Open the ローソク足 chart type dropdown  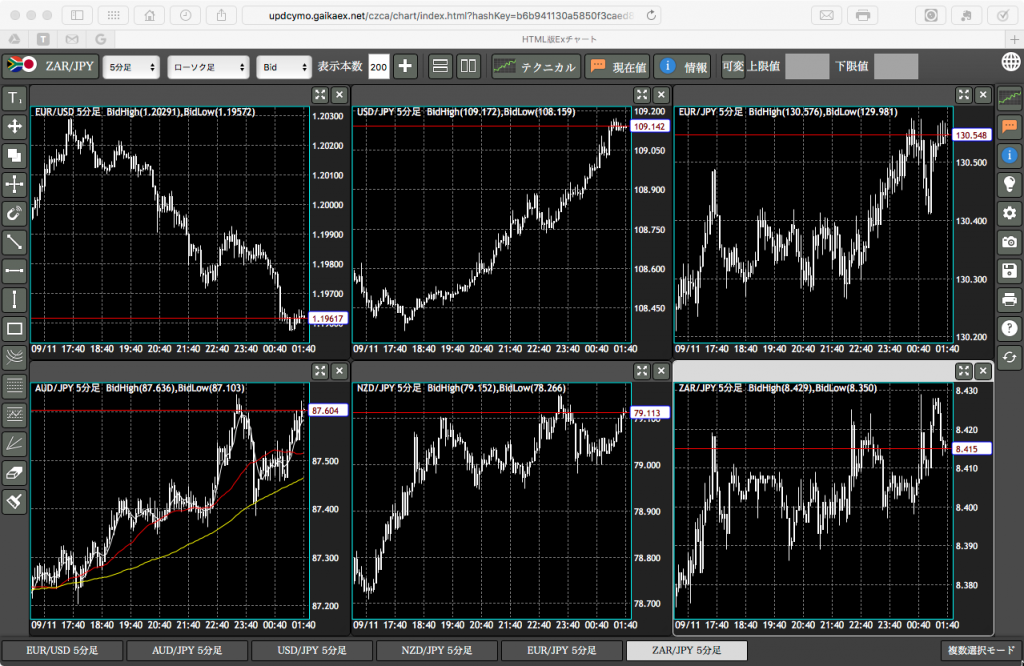pyautogui.click(x=208, y=67)
